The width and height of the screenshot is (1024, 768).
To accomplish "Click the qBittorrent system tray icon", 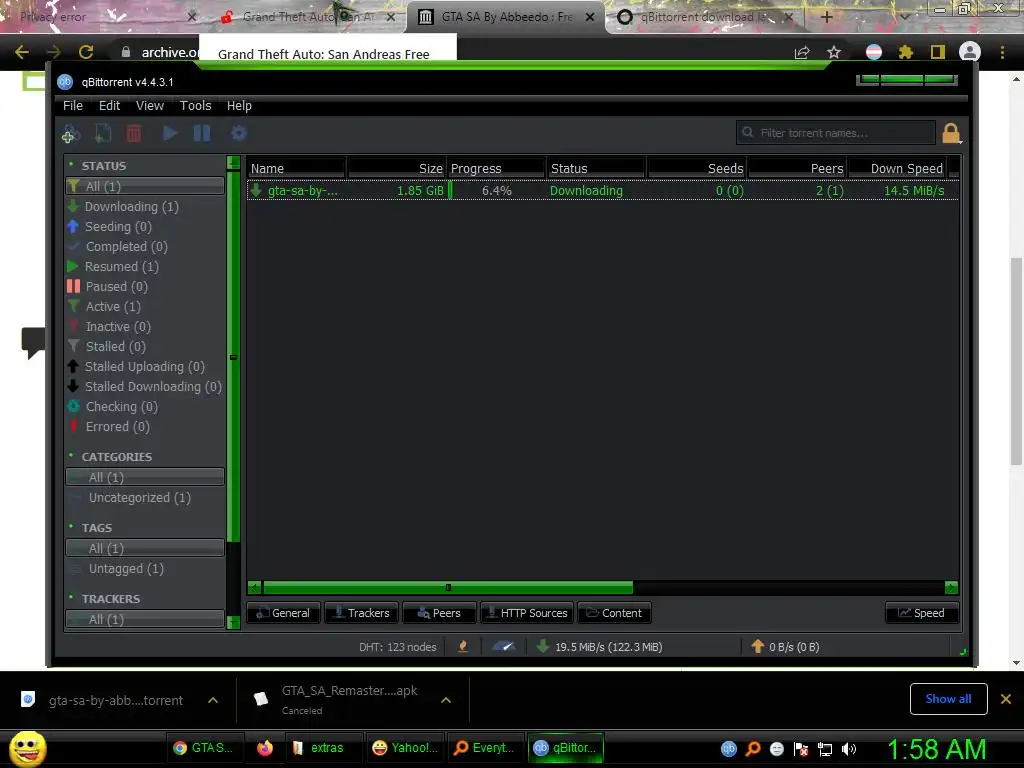I will coord(729,748).
